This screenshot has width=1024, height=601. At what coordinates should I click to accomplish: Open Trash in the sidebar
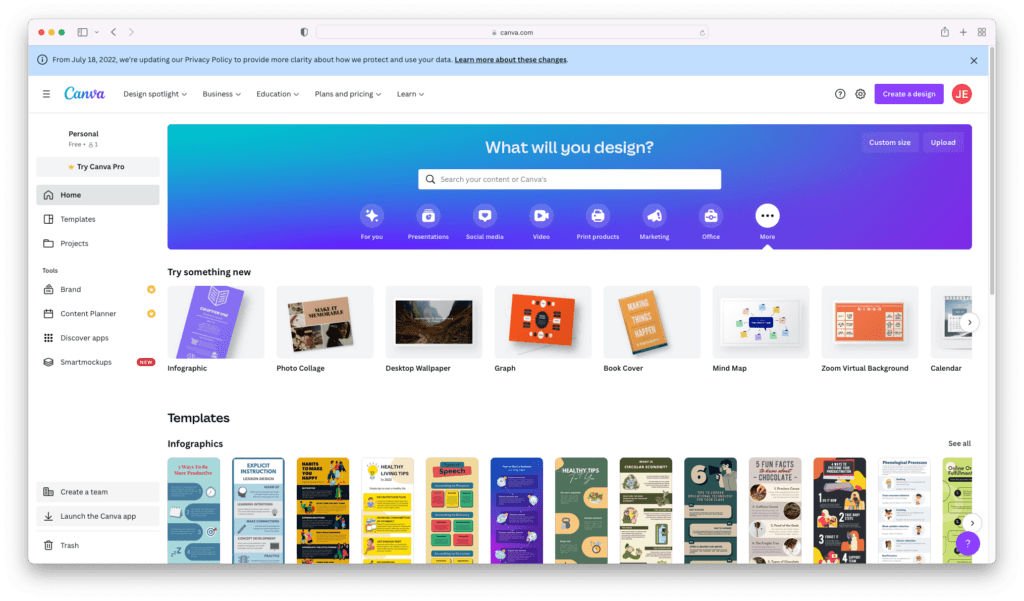(97, 545)
